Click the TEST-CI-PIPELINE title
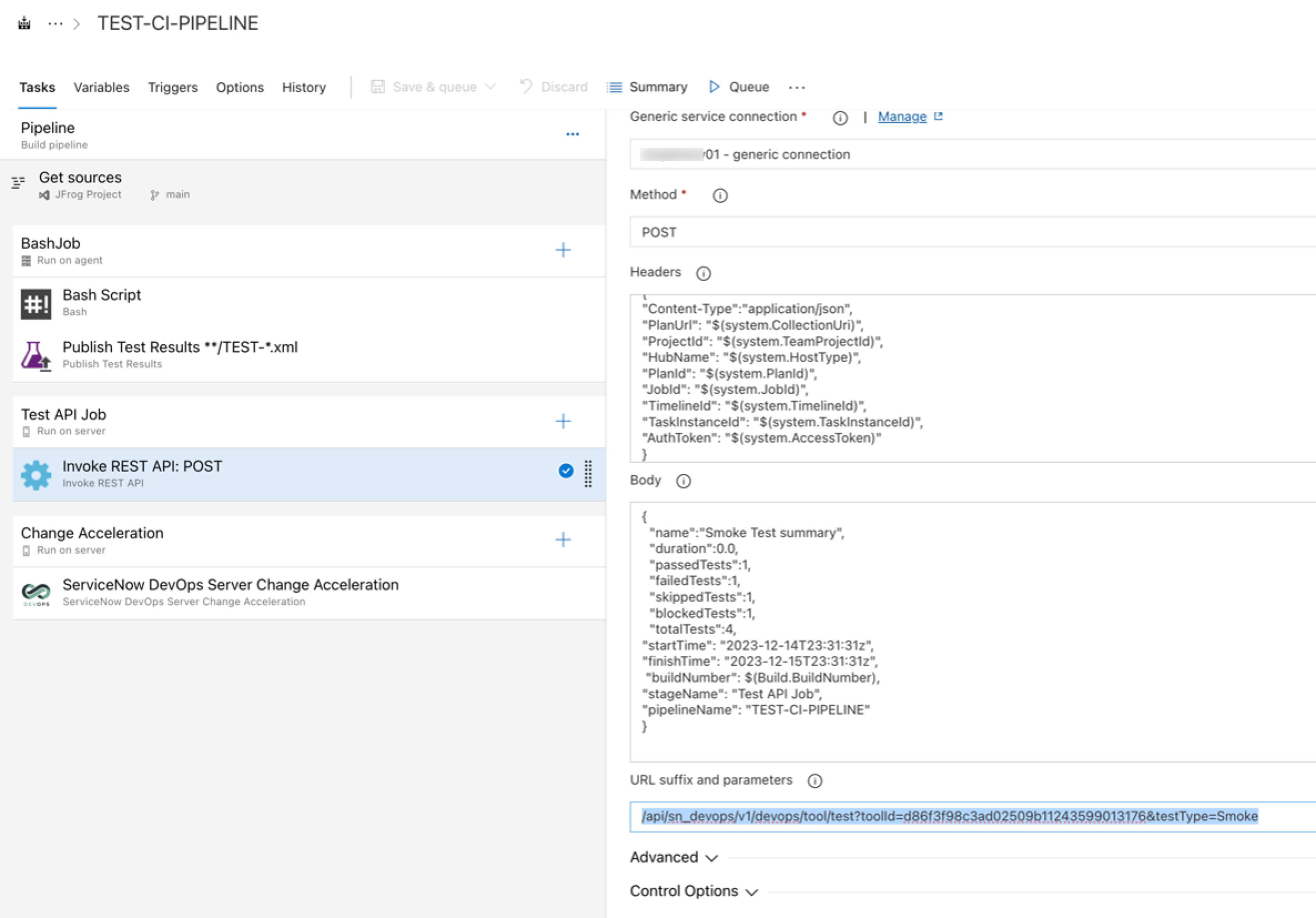Viewport: 1316px width, 918px height. point(178,24)
